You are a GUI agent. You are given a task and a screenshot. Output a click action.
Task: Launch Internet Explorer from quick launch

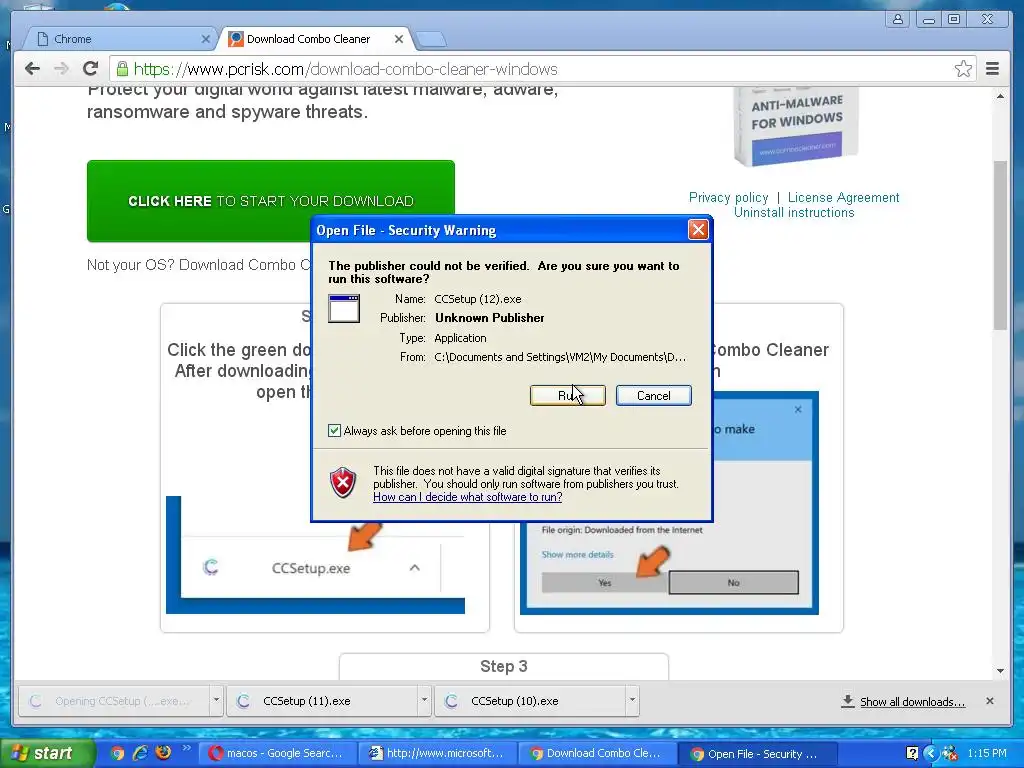point(140,753)
